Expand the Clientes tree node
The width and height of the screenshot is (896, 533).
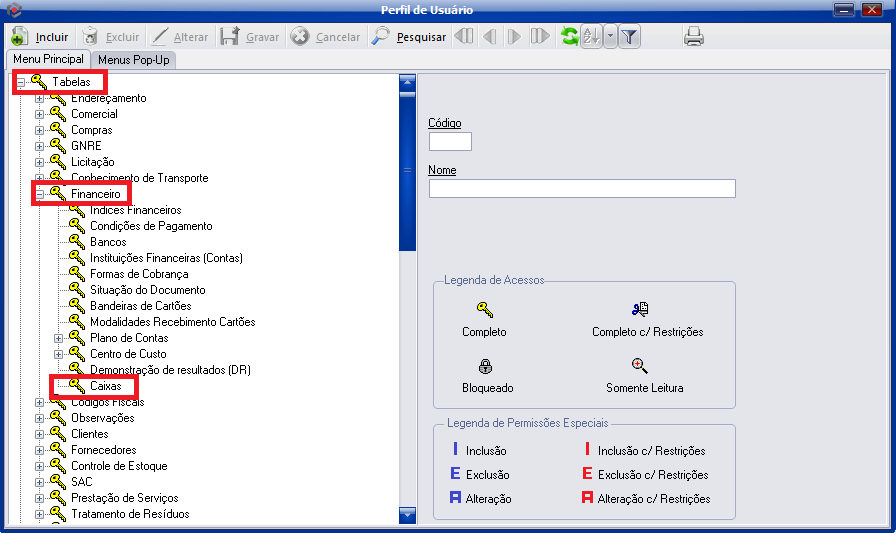pos(40,434)
